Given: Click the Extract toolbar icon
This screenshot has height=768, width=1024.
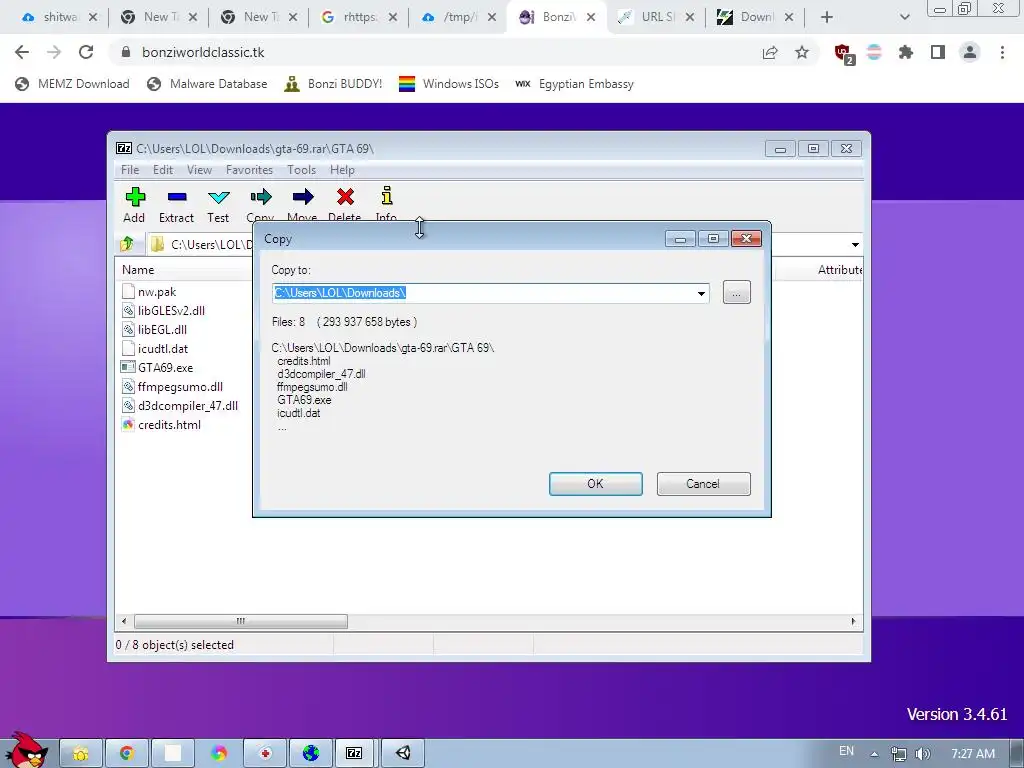Looking at the screenshot, I should (176, 204).
